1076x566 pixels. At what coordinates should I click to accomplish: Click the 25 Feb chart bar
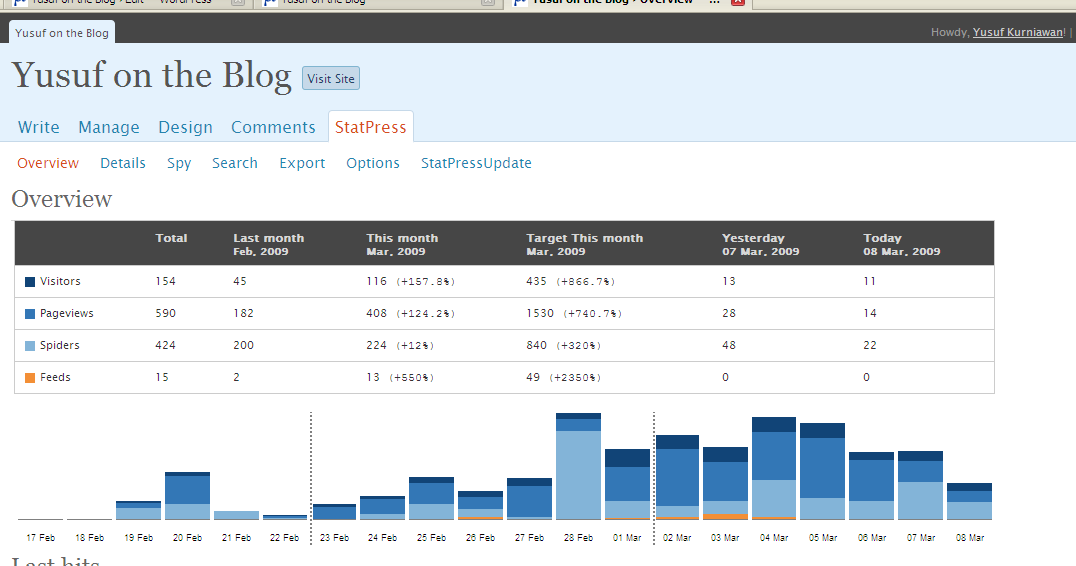coord(432,499)
